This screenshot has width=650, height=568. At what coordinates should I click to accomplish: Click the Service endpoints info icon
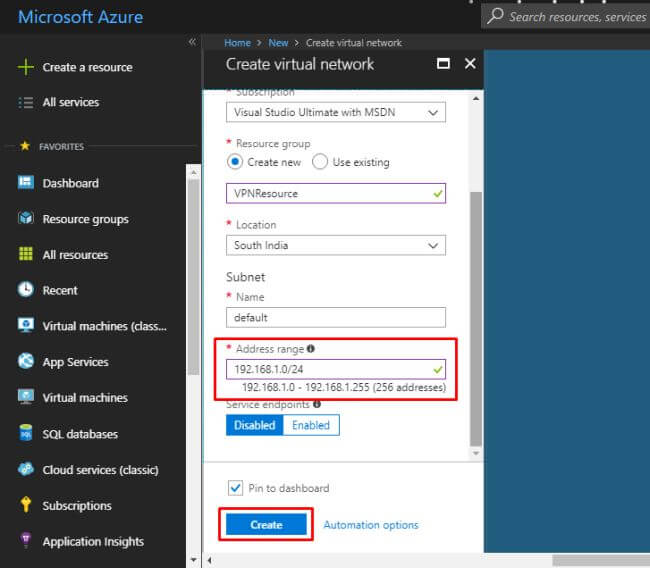pos(317,404)
